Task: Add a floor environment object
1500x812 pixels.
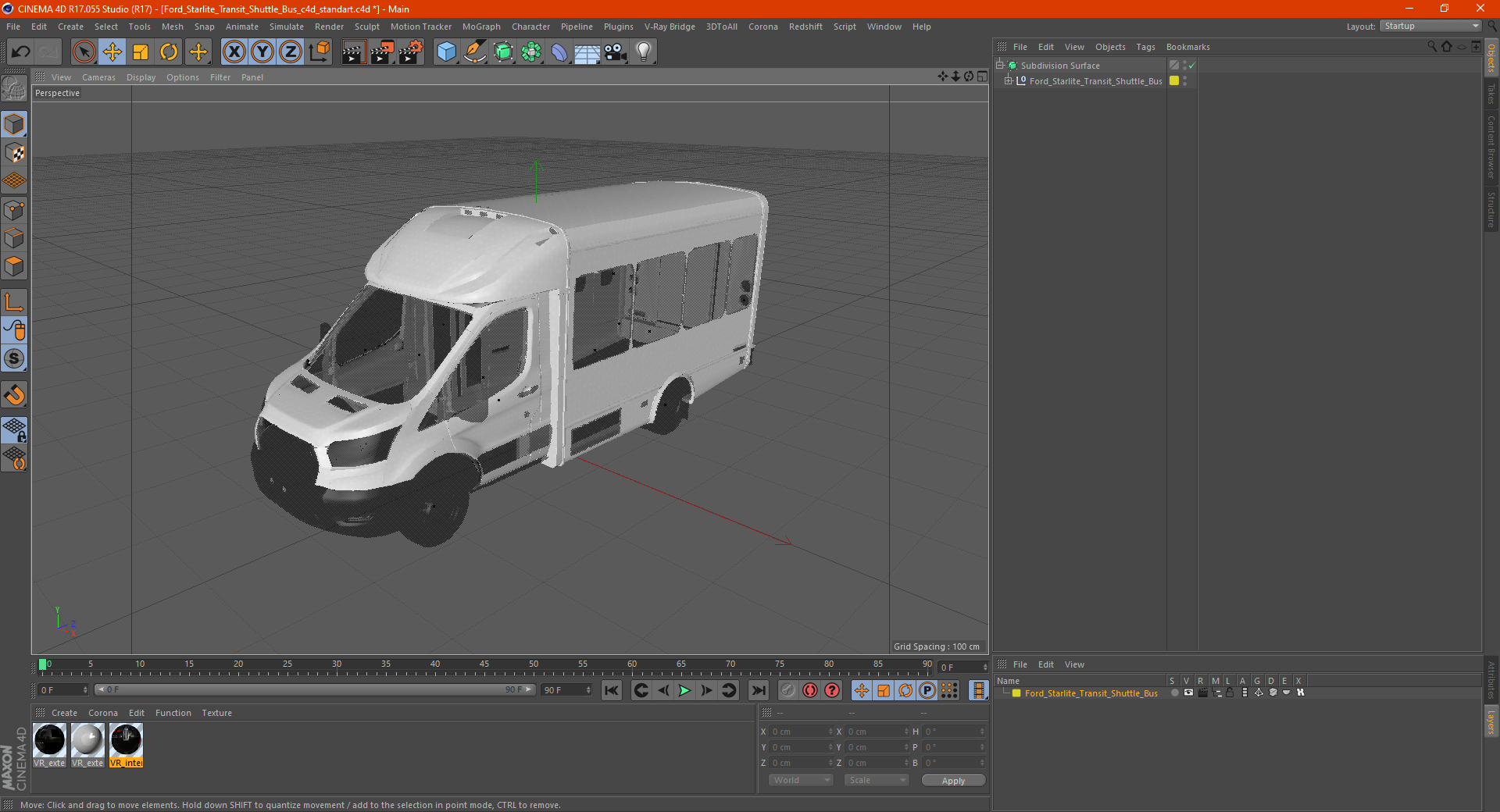Action: 587,52
